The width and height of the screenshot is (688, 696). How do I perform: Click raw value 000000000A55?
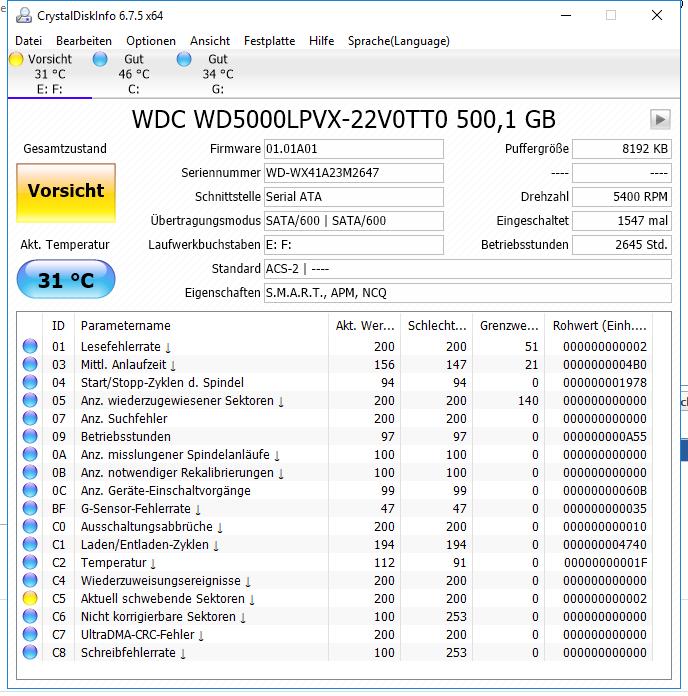point(605,436)
